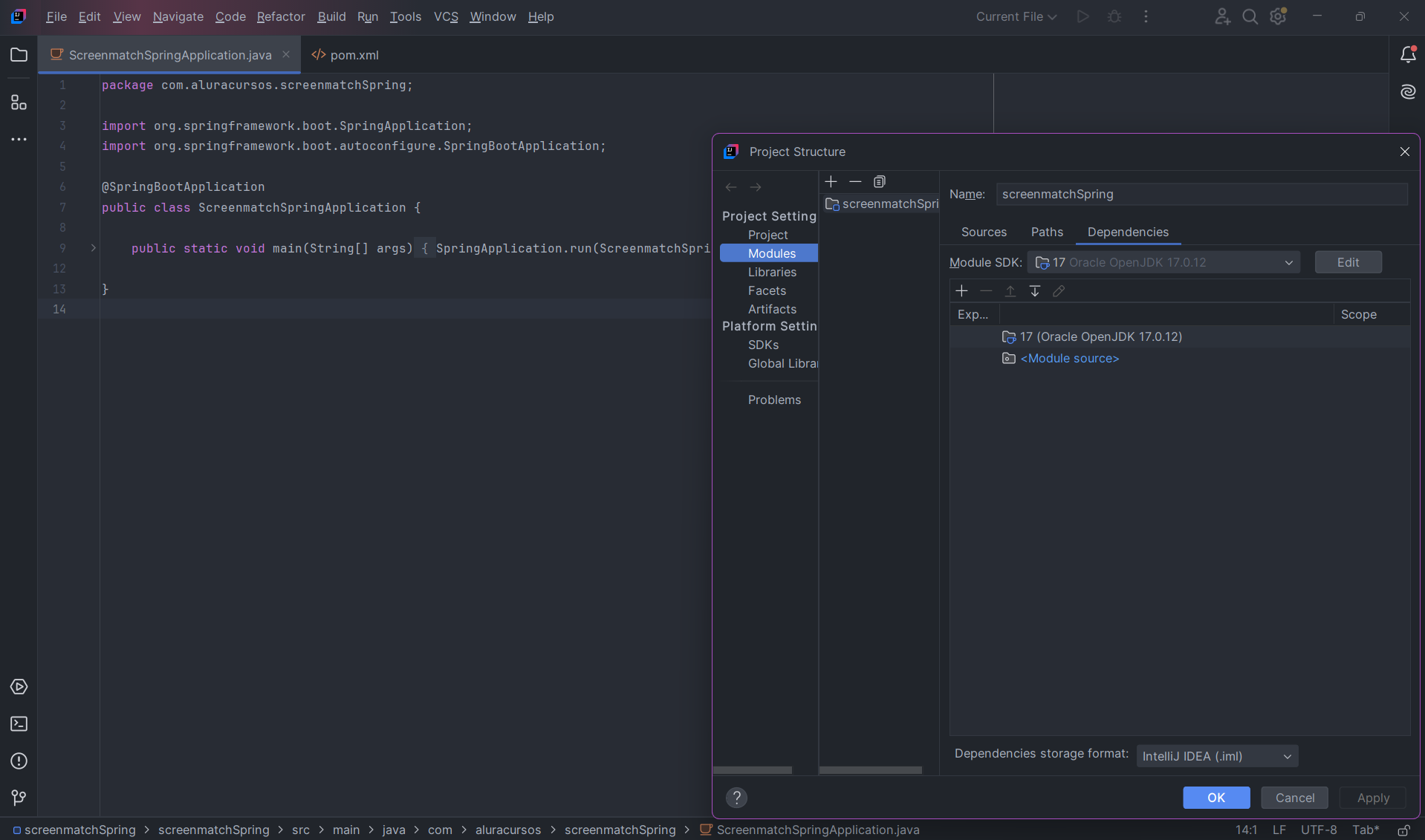The image size is (1425, 840).
Task: Open the Refactor menu
Action: click(x=281, y=16)
